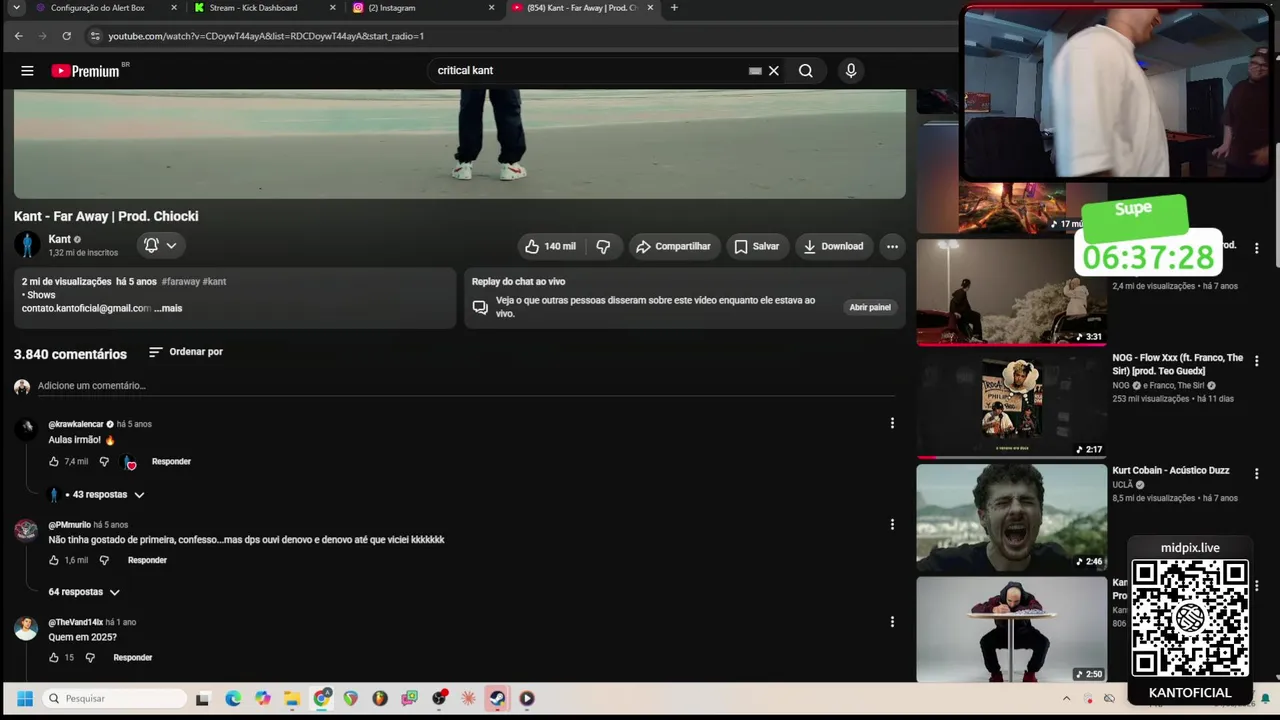This screenshot has width=1280, height=720.
Task: Clear the search text with the X
Action: point(773,71)
